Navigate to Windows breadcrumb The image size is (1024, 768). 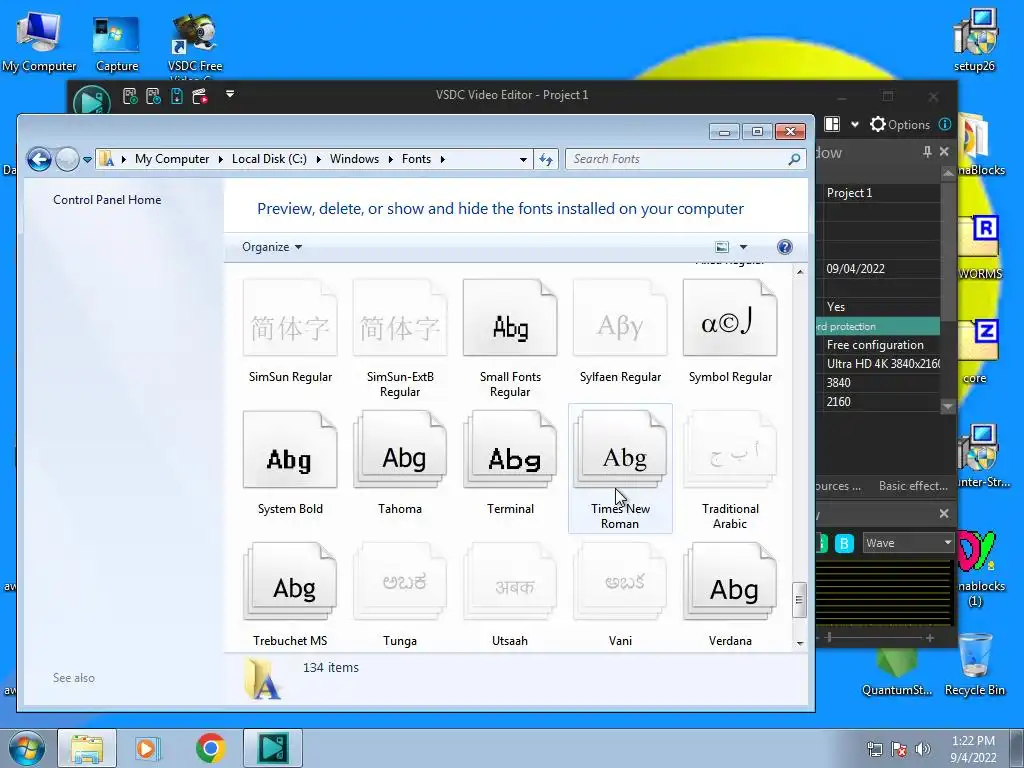coord(354,159)
